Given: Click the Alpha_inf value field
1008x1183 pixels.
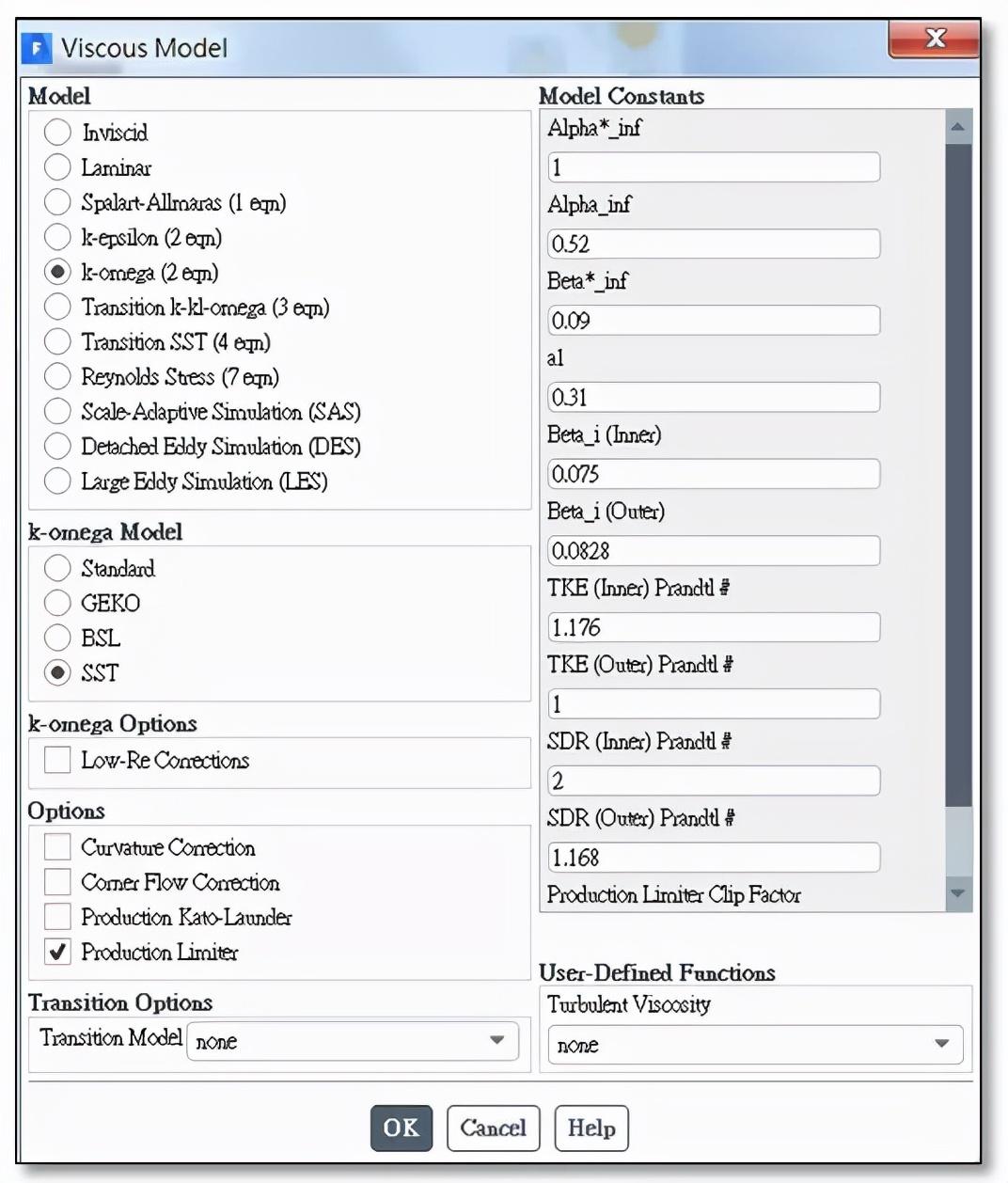Looking at the screenshot, I should [714, 244].
